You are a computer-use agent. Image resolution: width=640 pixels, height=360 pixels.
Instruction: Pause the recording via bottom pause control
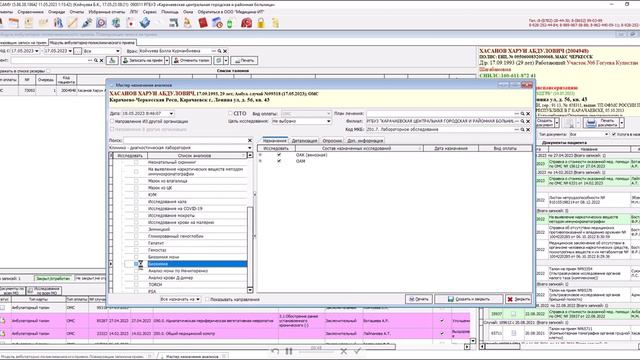tap(289, 351)
